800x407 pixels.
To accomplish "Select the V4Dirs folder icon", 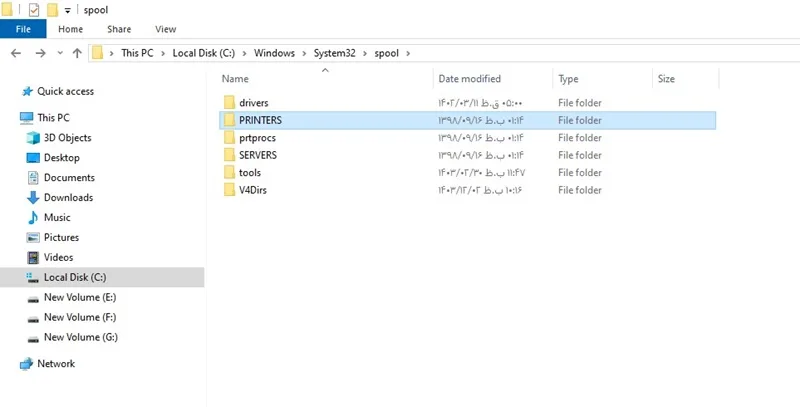I will click(x=229, y=190).
